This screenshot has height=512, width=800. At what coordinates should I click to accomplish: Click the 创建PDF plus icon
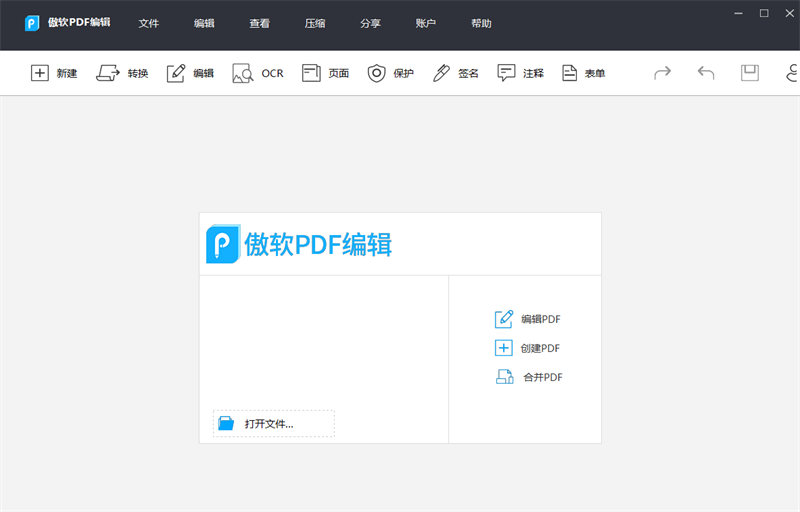pyautogui.click(x=504, y=348)
